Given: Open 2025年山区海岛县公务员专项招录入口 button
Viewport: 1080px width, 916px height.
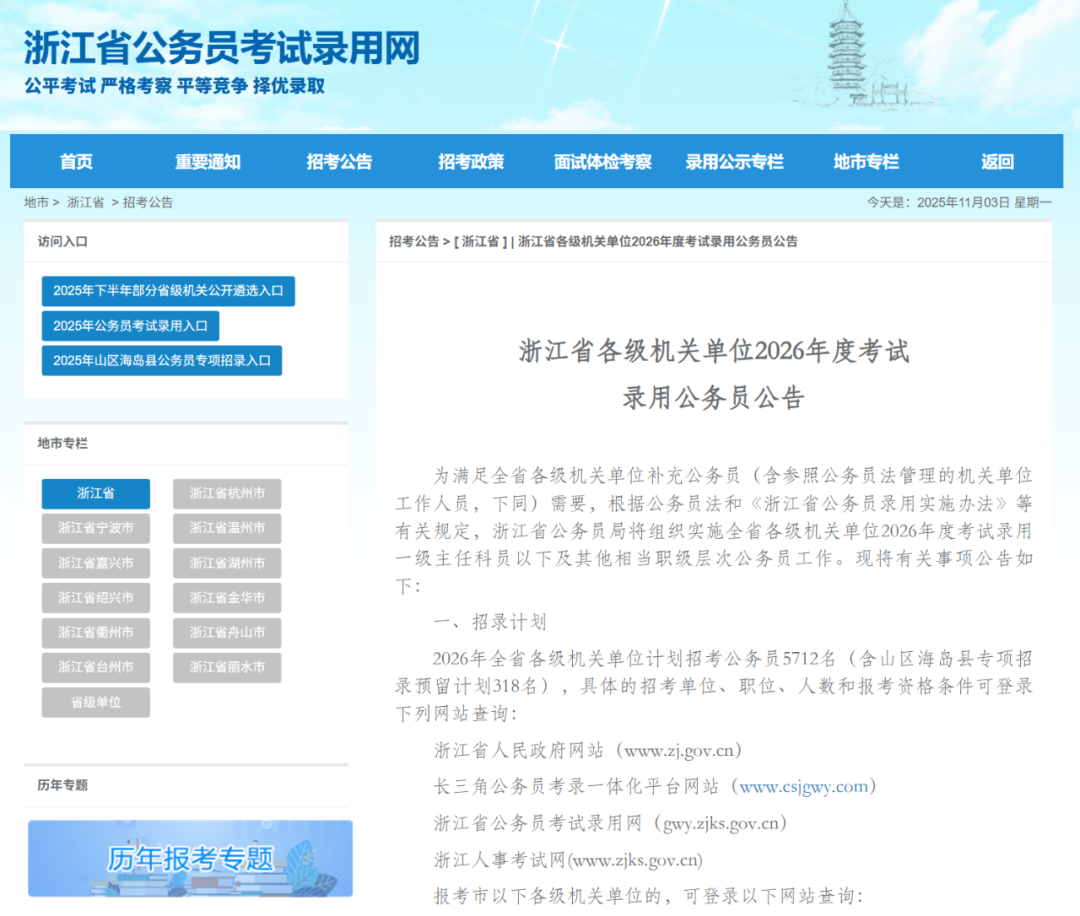Looking at the screenshot, I should coord(161,360).
